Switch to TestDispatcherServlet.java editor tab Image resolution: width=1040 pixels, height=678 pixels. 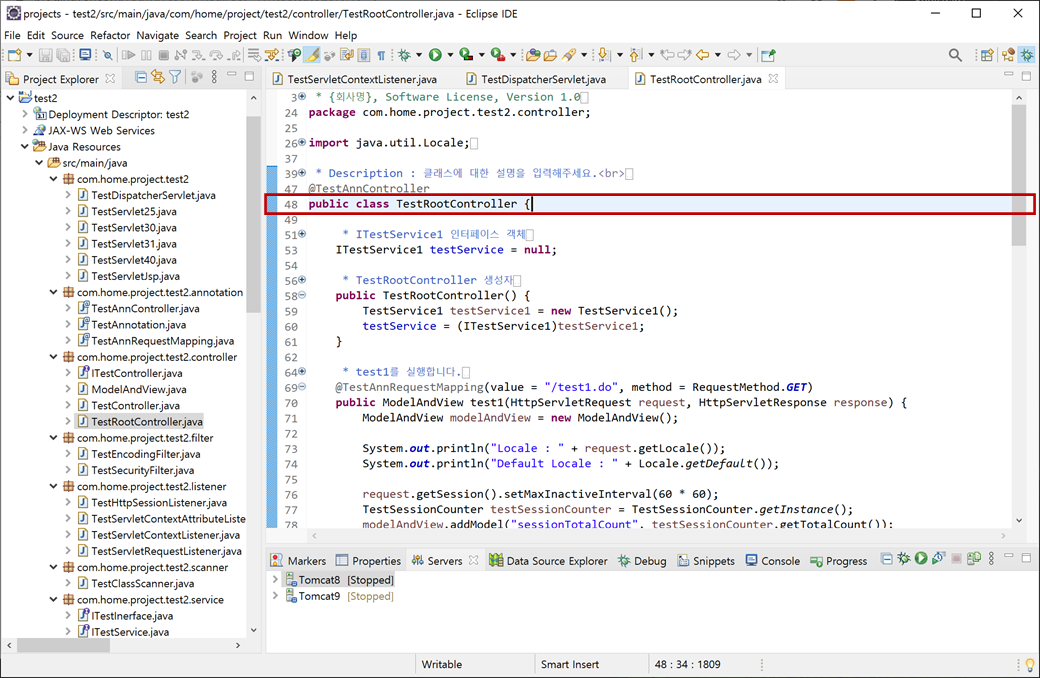click(536, 79)
